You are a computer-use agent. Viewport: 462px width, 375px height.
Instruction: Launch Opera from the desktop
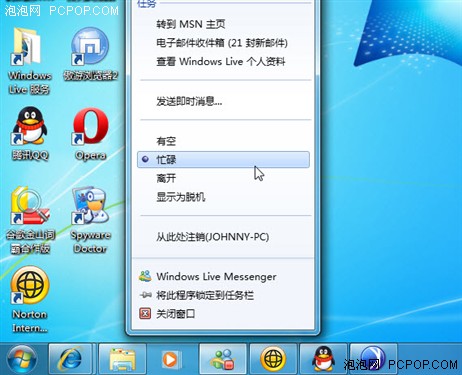(90, 133)
